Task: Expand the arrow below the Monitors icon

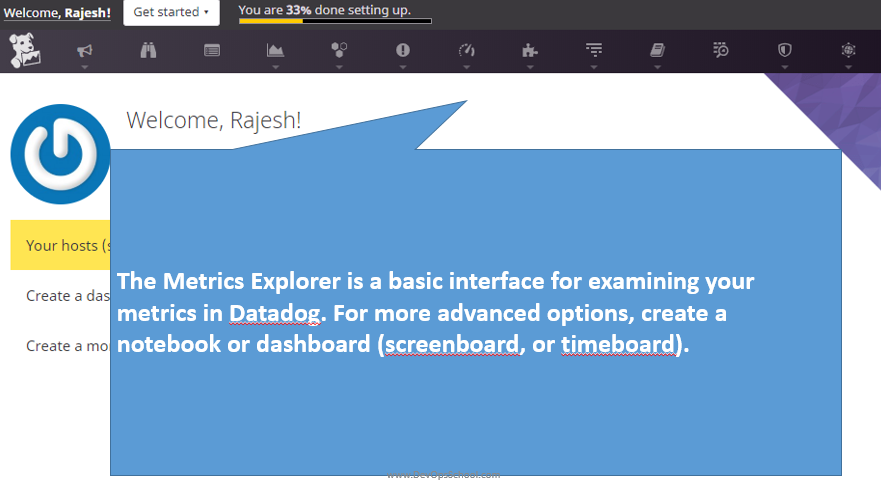Action: click(403, 67)
